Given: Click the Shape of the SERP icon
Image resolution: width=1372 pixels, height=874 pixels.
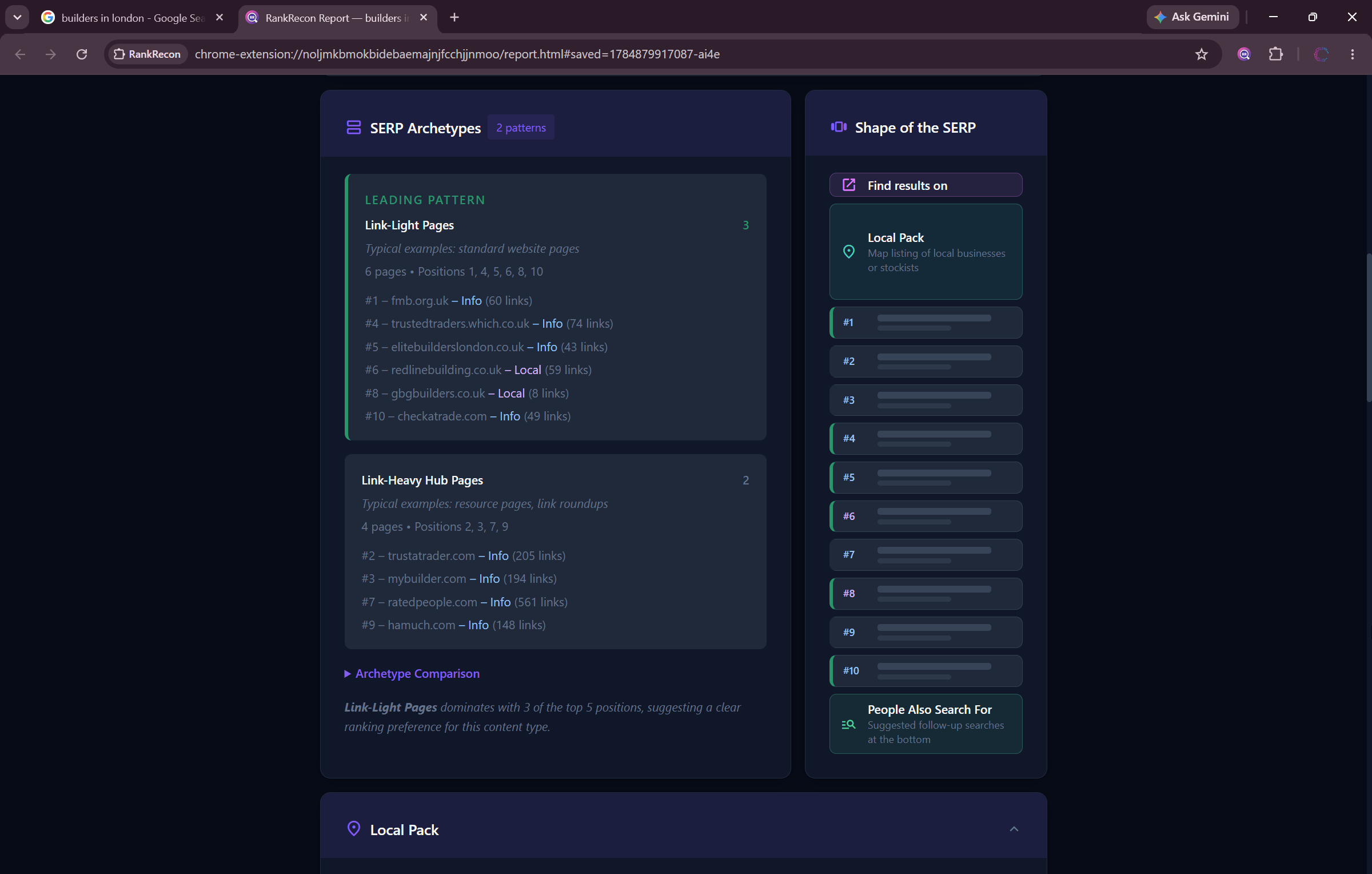Looking at the screenshot, I should coord(839,127).
